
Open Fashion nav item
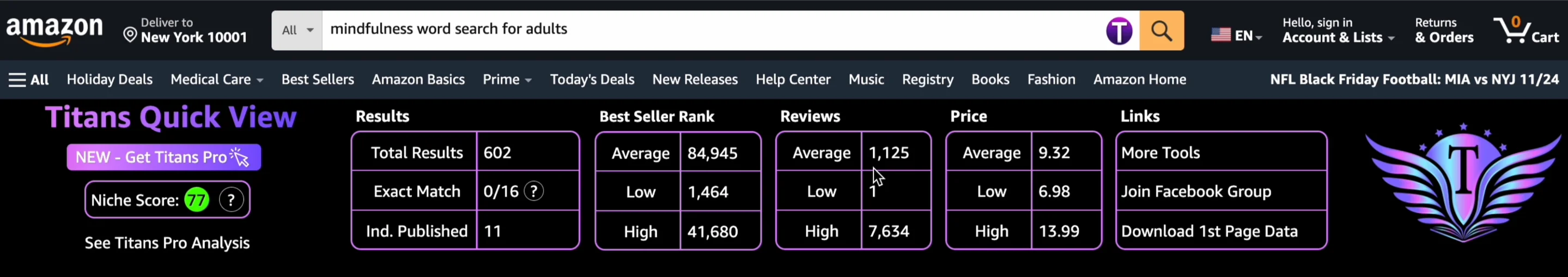click(x=1051, y=80)
